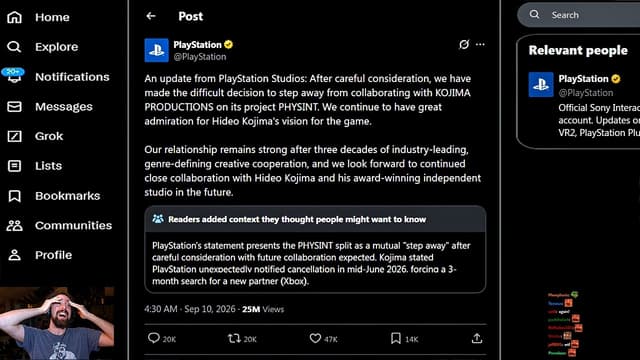Click the PlayStation avatar in Relevant people

[541, 84]
